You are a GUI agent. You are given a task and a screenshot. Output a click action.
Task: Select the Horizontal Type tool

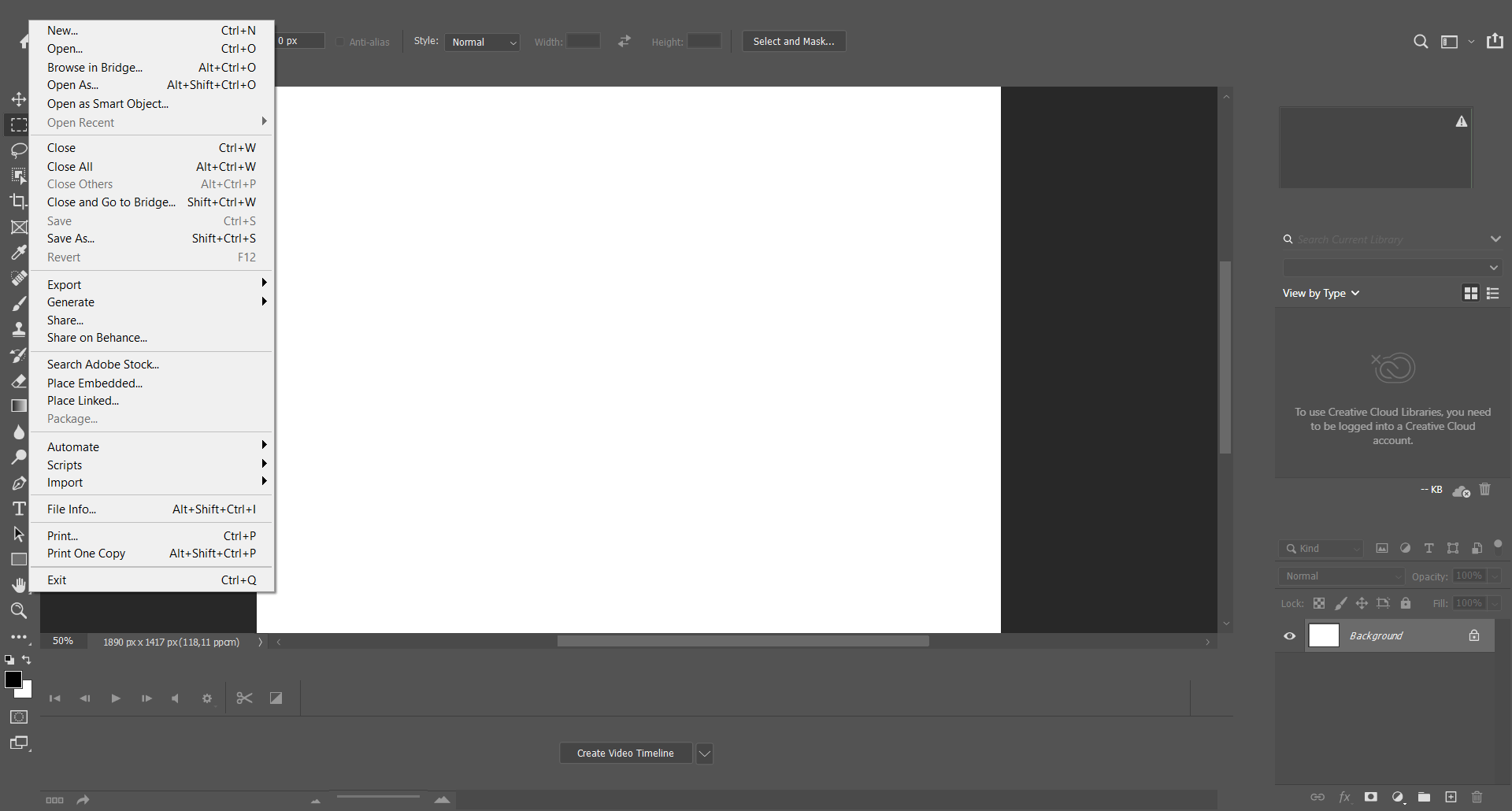point(19,509)
